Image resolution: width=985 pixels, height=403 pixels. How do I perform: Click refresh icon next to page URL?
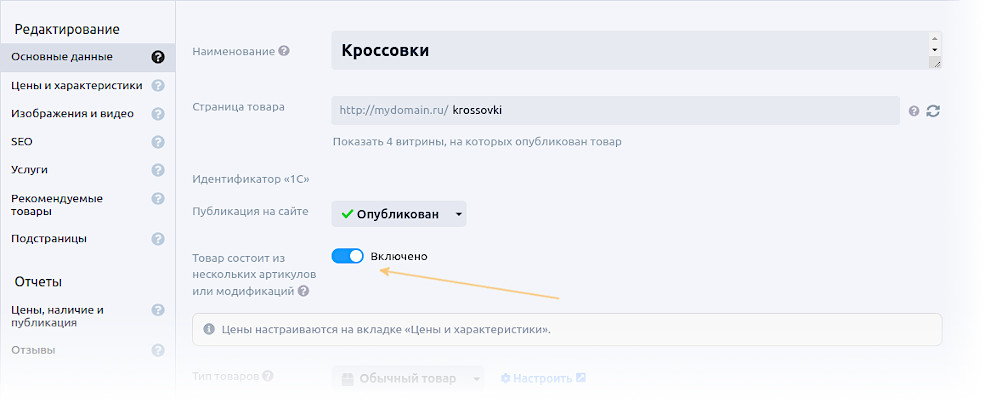933,111
